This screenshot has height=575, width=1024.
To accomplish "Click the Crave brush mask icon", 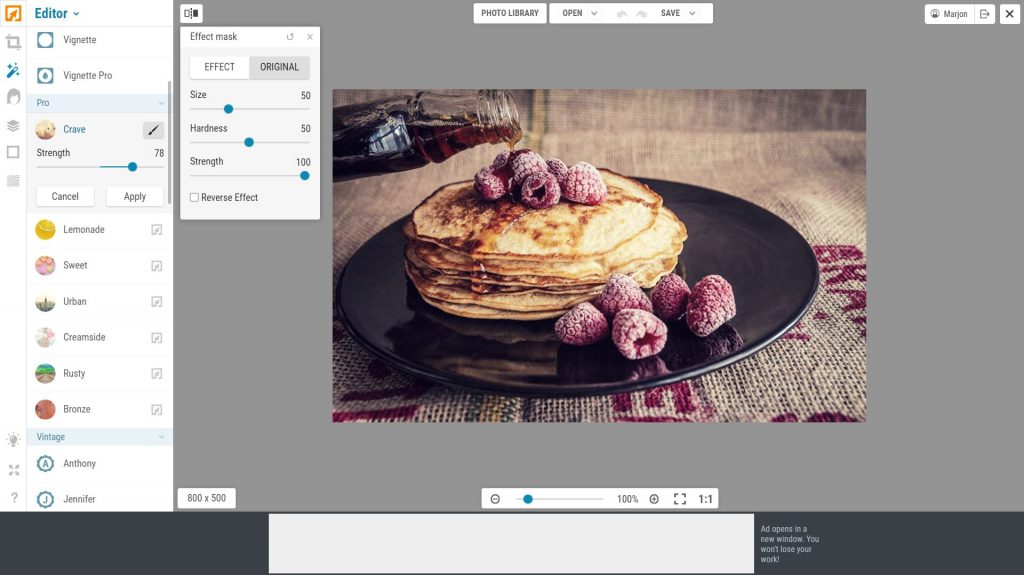I will coord(153,130).
